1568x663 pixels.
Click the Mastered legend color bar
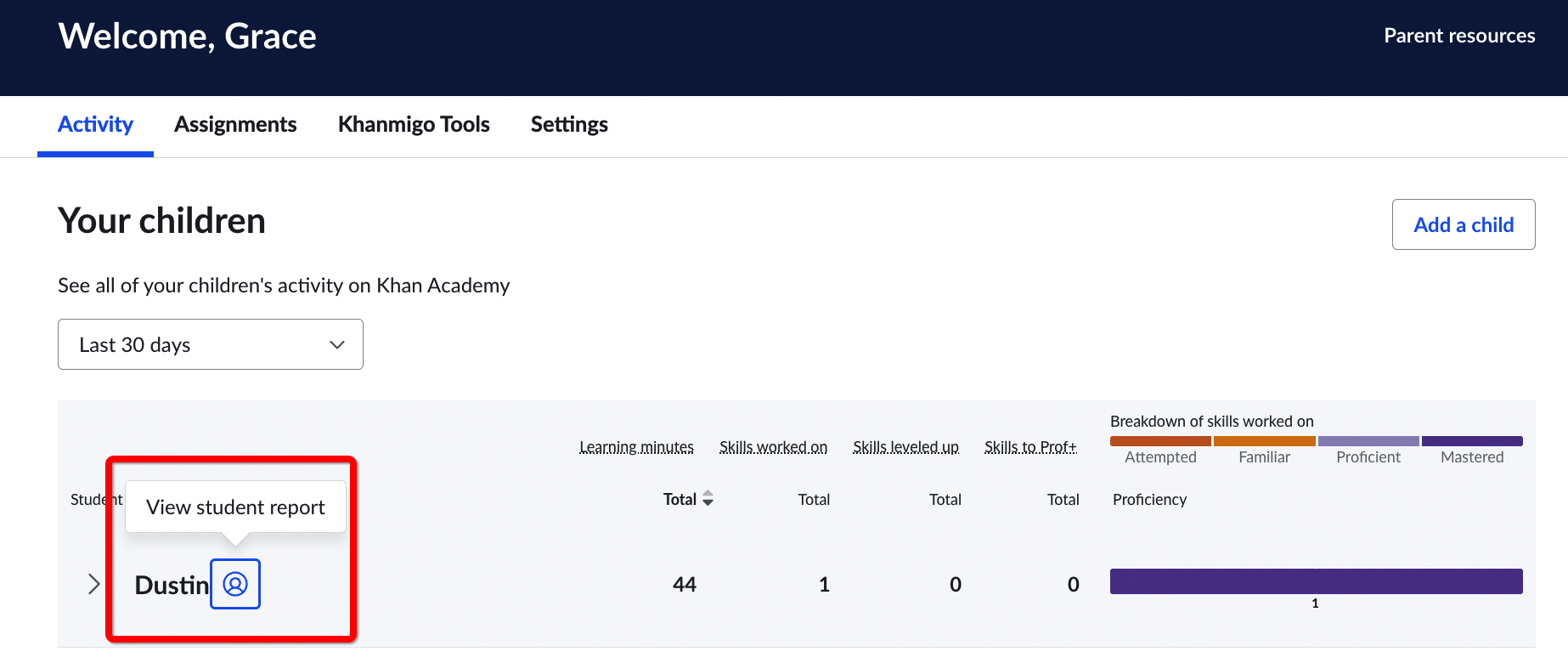coord(1472,441)
